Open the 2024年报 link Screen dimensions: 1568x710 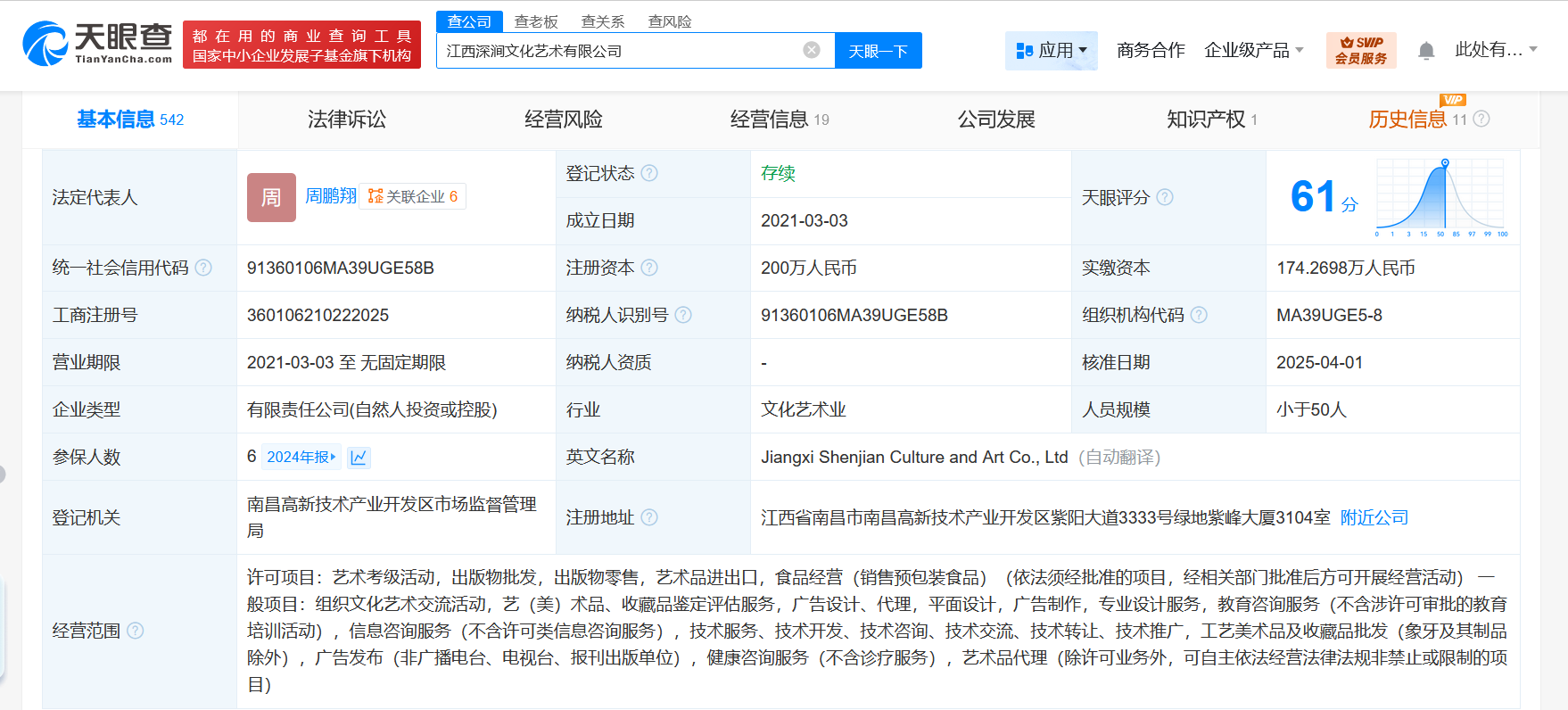[301, 457]
